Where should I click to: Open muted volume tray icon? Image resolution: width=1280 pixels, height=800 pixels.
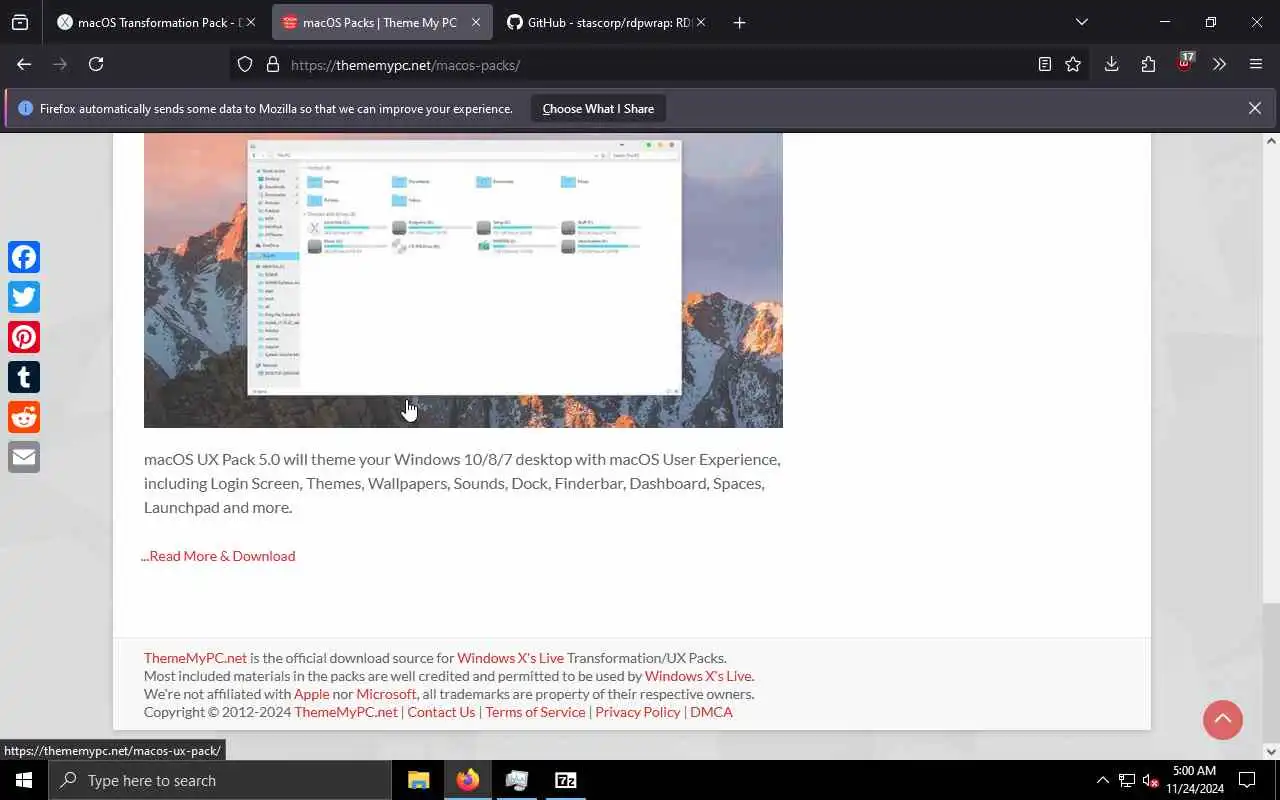click(x=1150, y=780)
